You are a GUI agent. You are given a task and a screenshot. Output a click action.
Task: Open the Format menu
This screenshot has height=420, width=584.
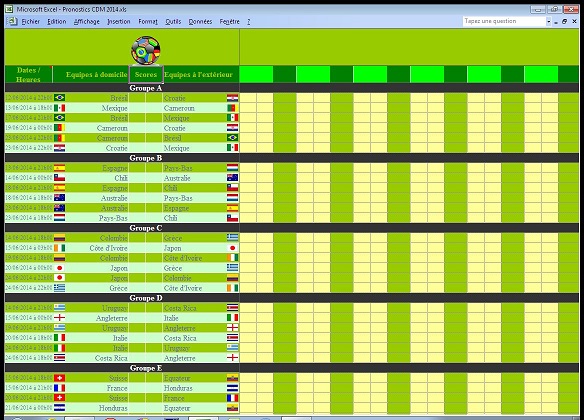point(148,22)
